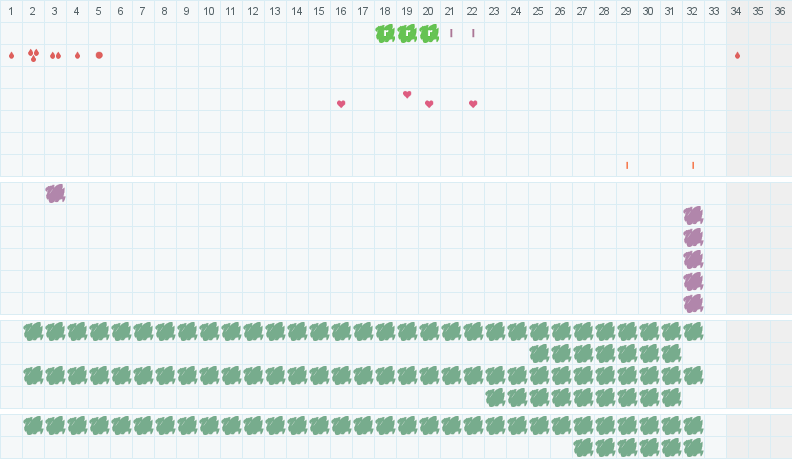The height and width of the screenshot is (459, 792).
Task: Click the heart icon on day 16
Action: click(341, 104)
